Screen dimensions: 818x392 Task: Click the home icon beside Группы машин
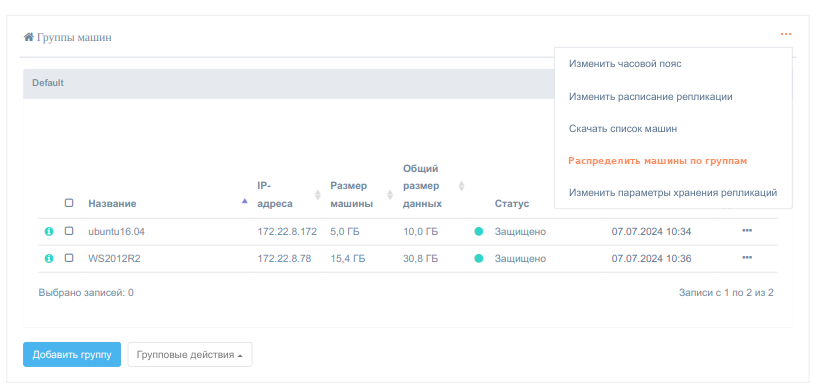click(29, 37)
